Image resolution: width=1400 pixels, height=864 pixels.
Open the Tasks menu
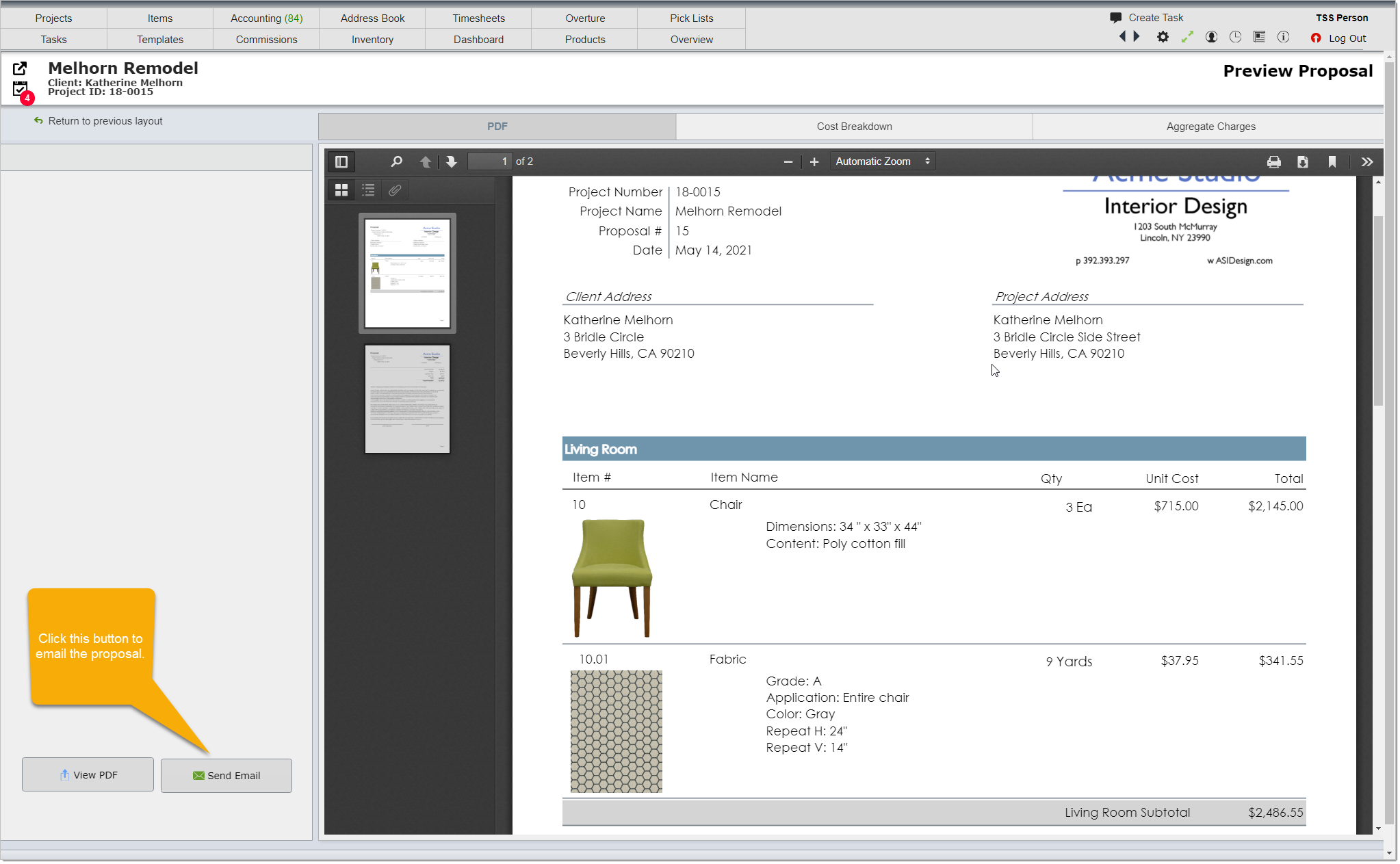pyautogui.click(x=53, y=40)
